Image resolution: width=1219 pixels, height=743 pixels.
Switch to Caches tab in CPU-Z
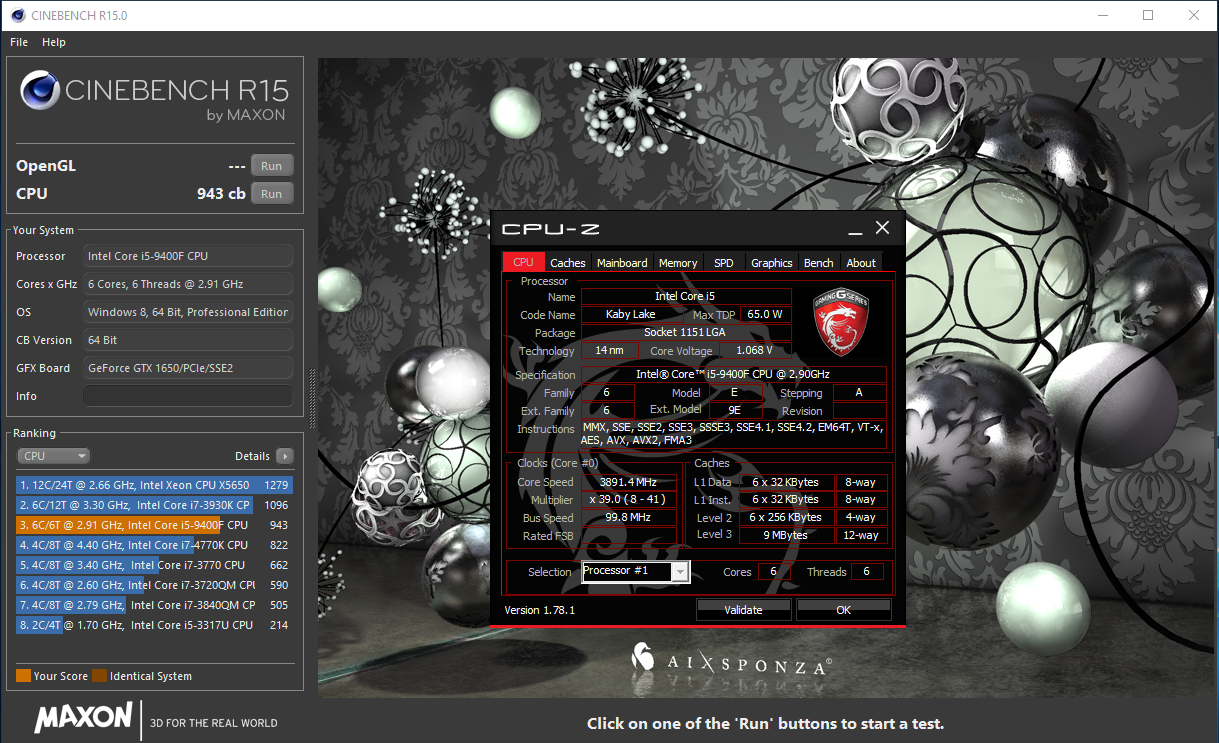pos(568,263)
